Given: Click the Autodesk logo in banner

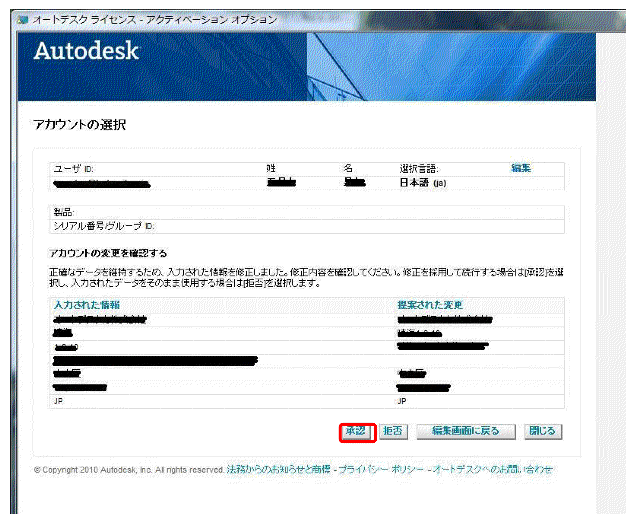Looking at the screenshot, I should click(86, 51).
